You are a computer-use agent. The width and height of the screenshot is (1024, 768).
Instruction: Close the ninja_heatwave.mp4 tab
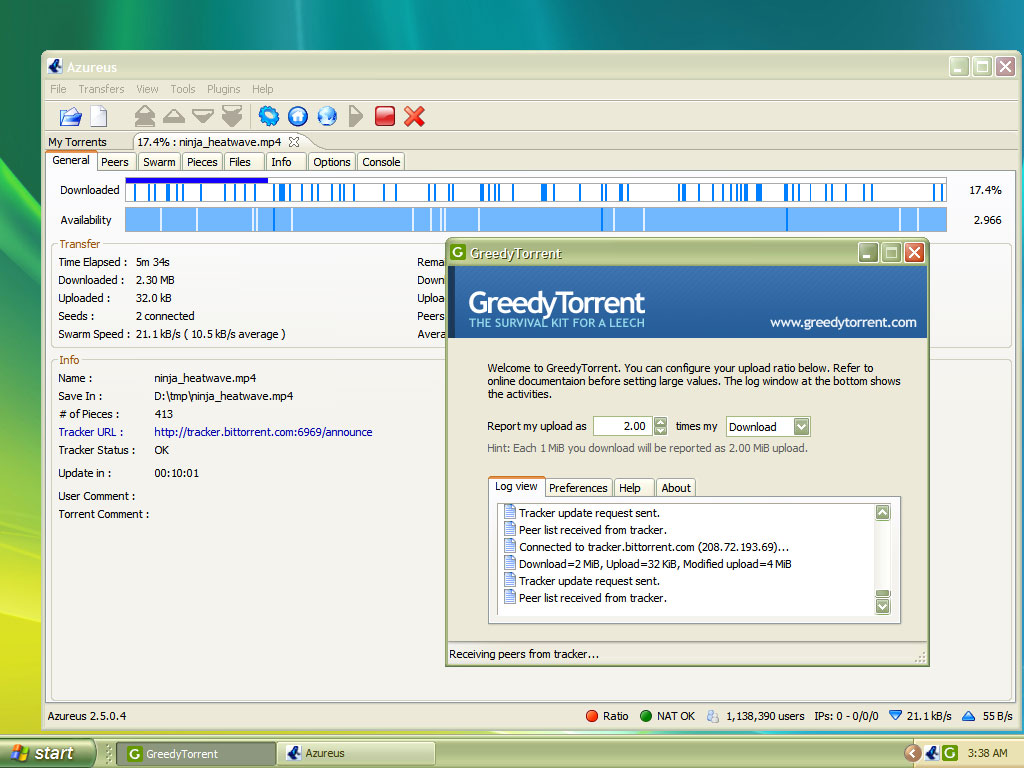294,142
